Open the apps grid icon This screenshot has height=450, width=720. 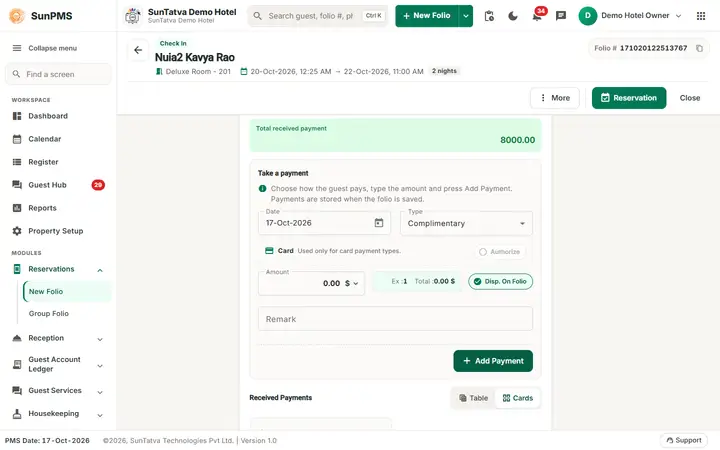point(701,16)
